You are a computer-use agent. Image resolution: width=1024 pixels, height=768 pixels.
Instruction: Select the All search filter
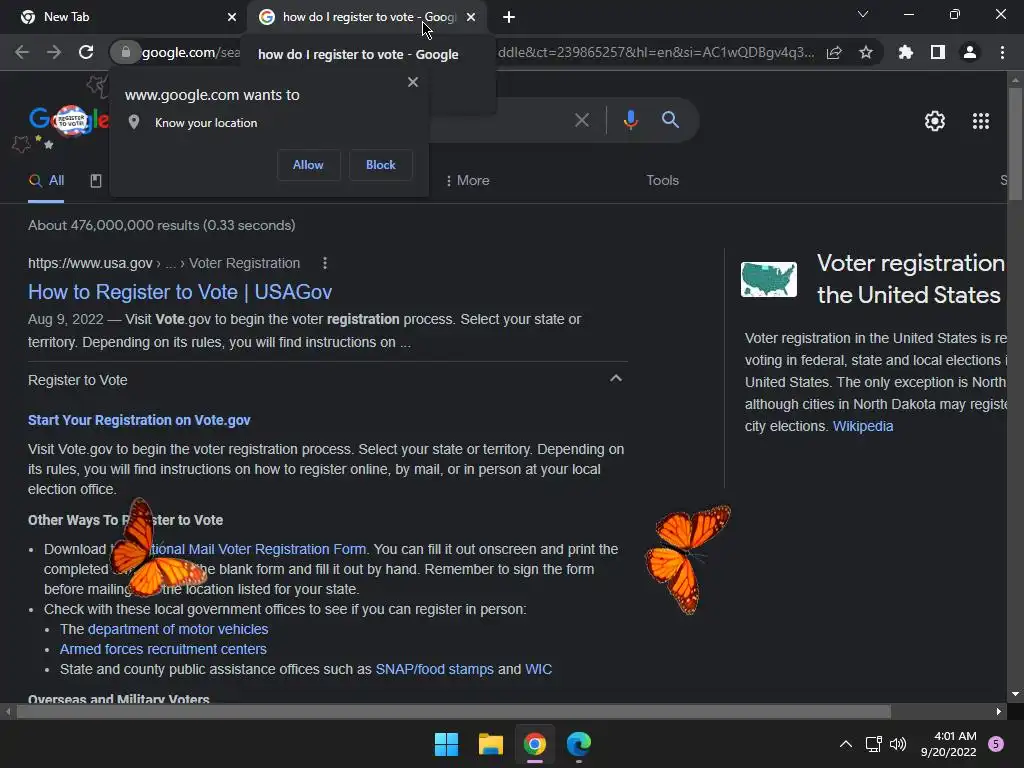[46, 181]
